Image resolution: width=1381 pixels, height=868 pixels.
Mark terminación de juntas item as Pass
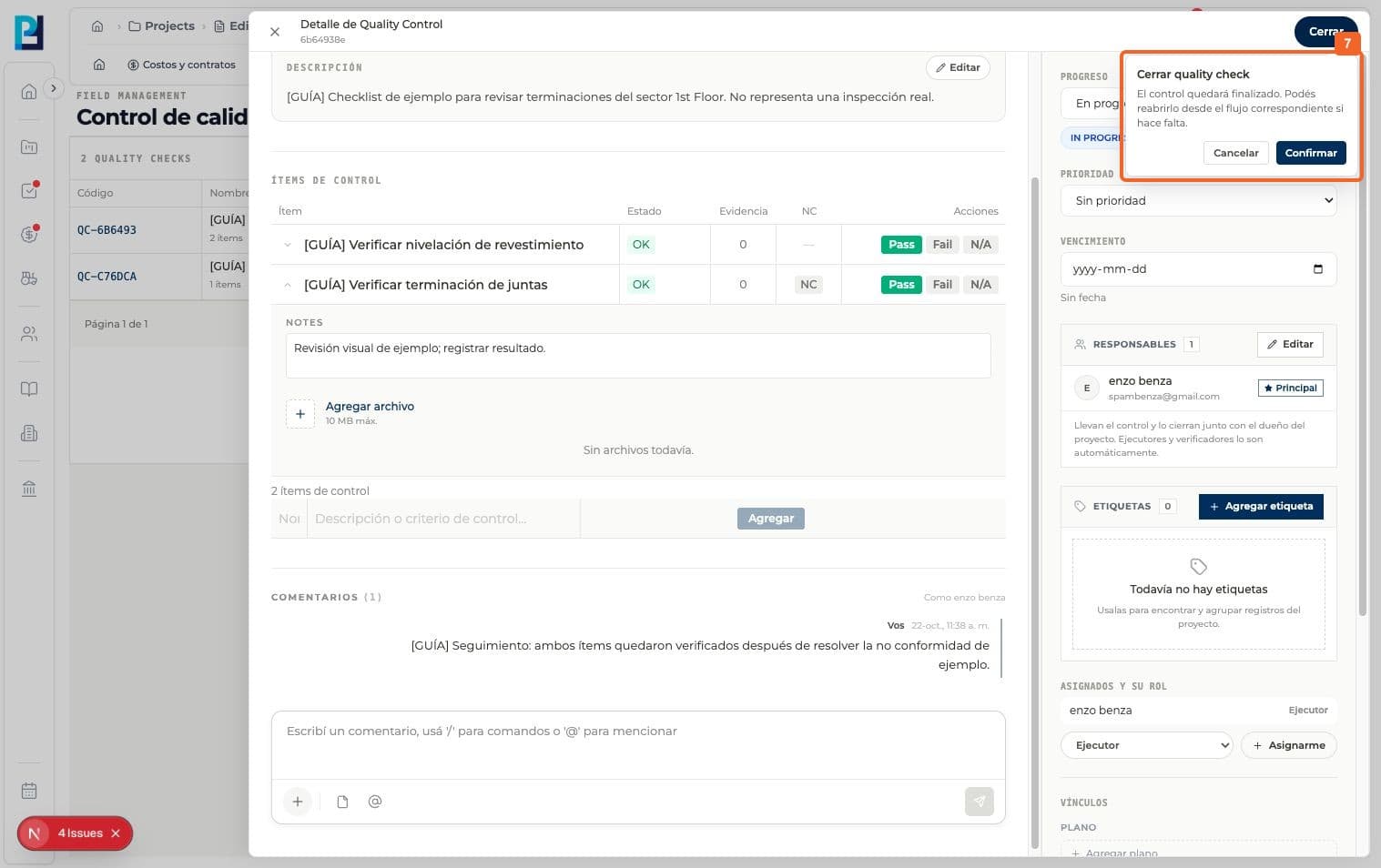coord(901,285)
